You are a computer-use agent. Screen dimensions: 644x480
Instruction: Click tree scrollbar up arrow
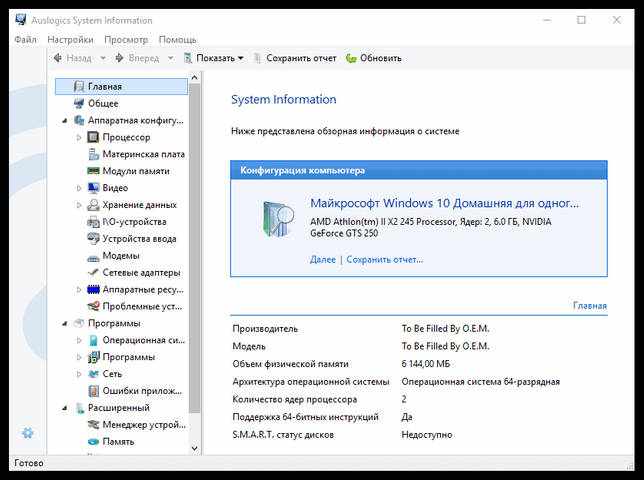tap(195, 77)
